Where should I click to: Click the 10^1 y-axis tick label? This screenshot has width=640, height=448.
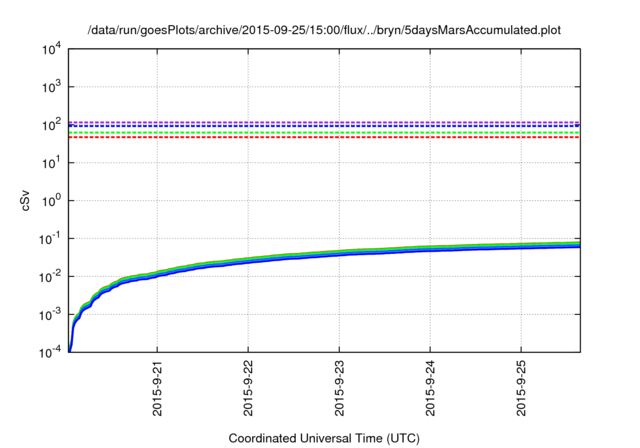click(52, 163)
